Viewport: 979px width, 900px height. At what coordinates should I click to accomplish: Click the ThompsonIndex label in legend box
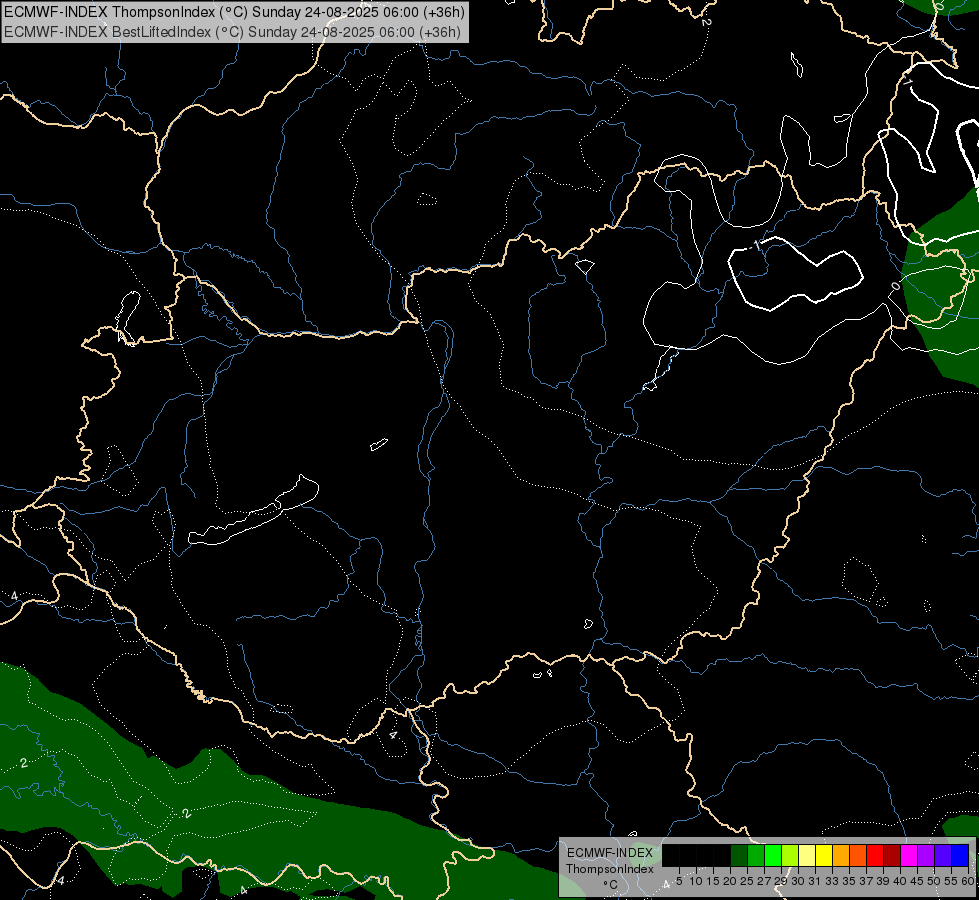click(x=610, y=869)
